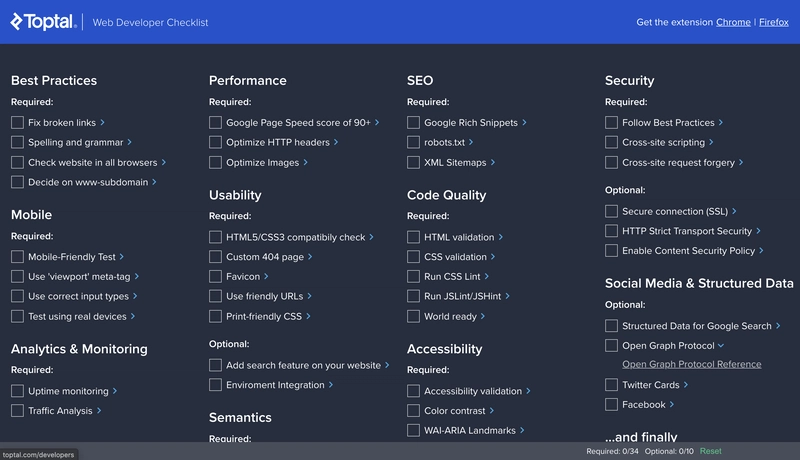Expand the HTML5/CSS3 compatibily check arrow
The height and width of the screenshot is (460, 800).
pyautogui.click(x=371, y=237)
